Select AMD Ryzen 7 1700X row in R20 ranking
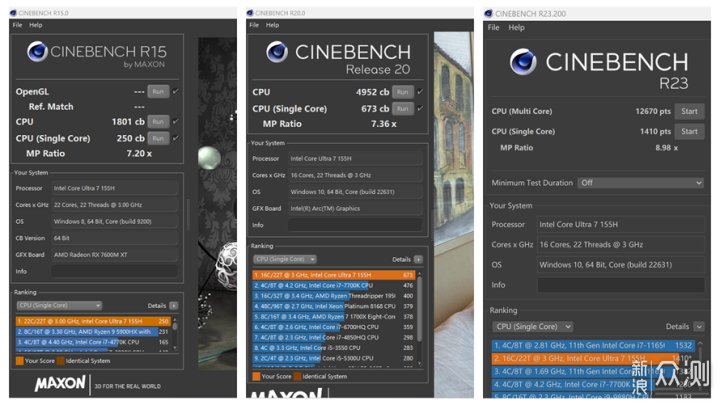The height and width of the screenshot is (405, 720). pyautogui.click(x=334, y=316)
